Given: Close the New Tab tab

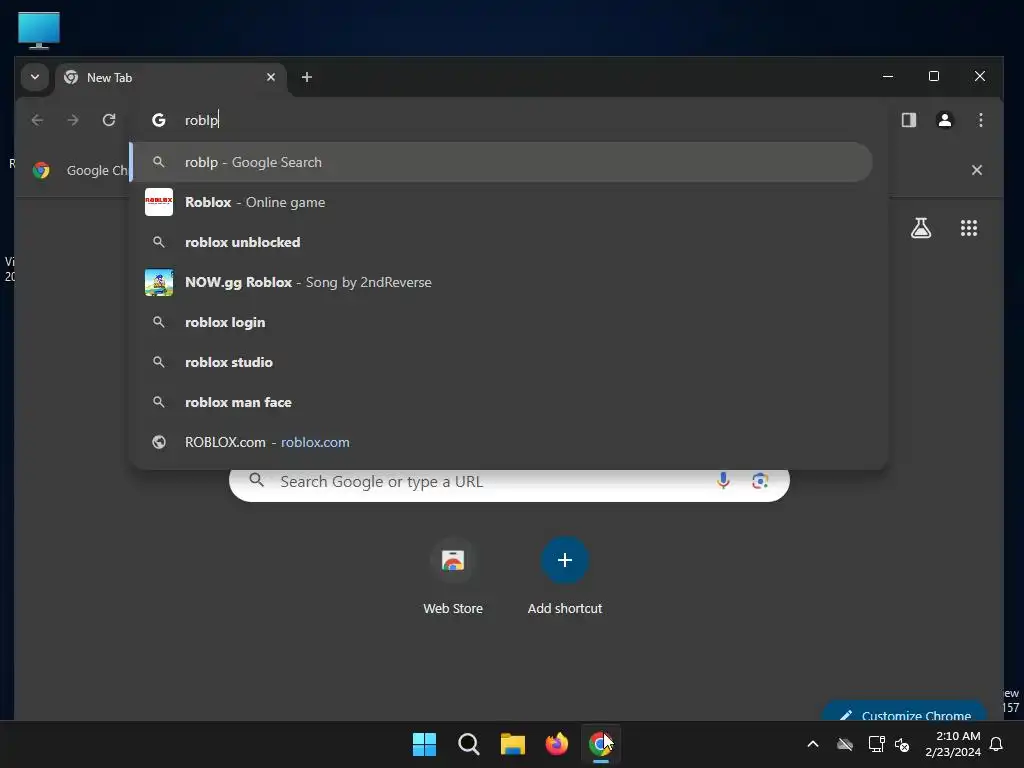Looking at the screenshot, I should [270, 77].
